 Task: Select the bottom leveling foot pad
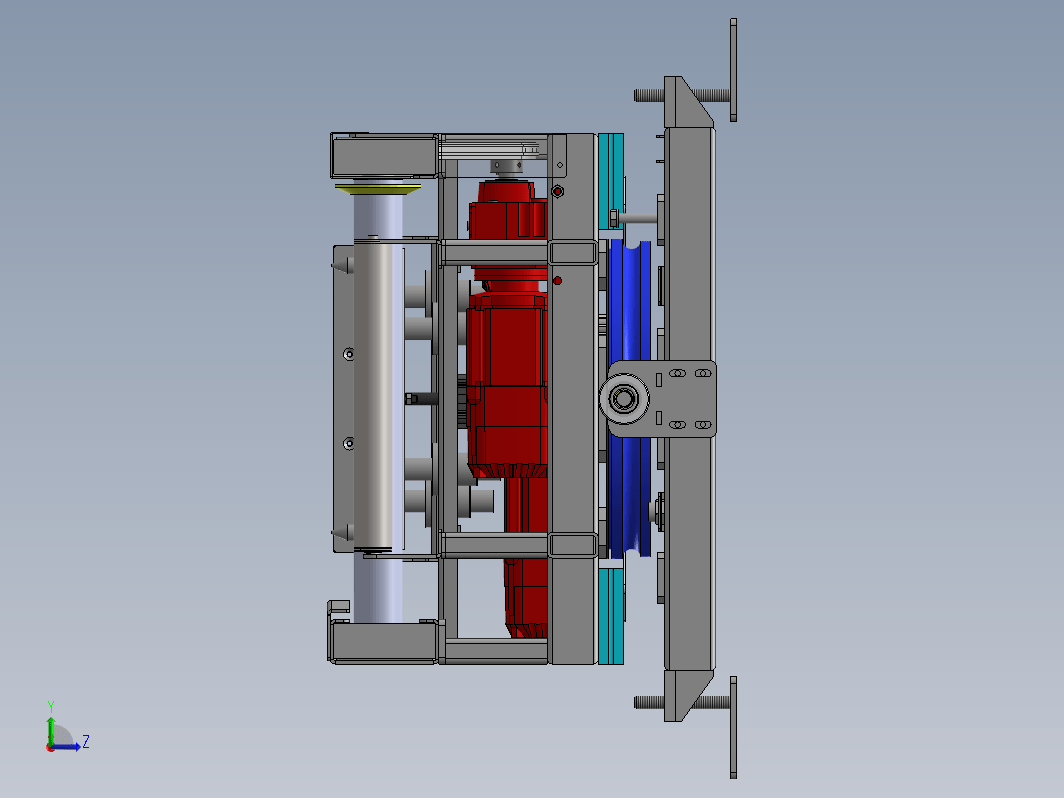pos(734,727)
